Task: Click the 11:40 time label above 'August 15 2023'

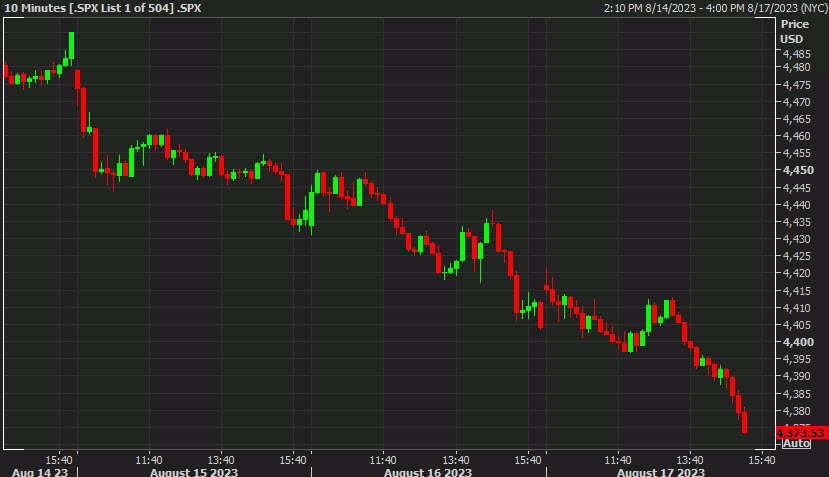Action: [x=149, y=459]
